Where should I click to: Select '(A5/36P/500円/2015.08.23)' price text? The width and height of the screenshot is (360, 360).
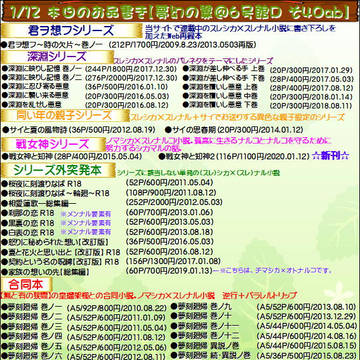tap(306, 355)
